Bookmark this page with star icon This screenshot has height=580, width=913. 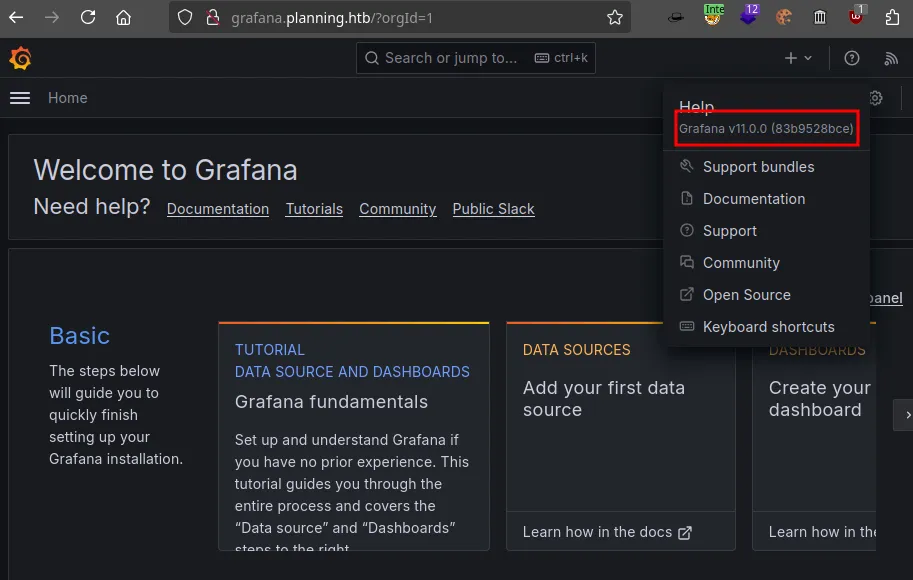click(x=615, y=17)
